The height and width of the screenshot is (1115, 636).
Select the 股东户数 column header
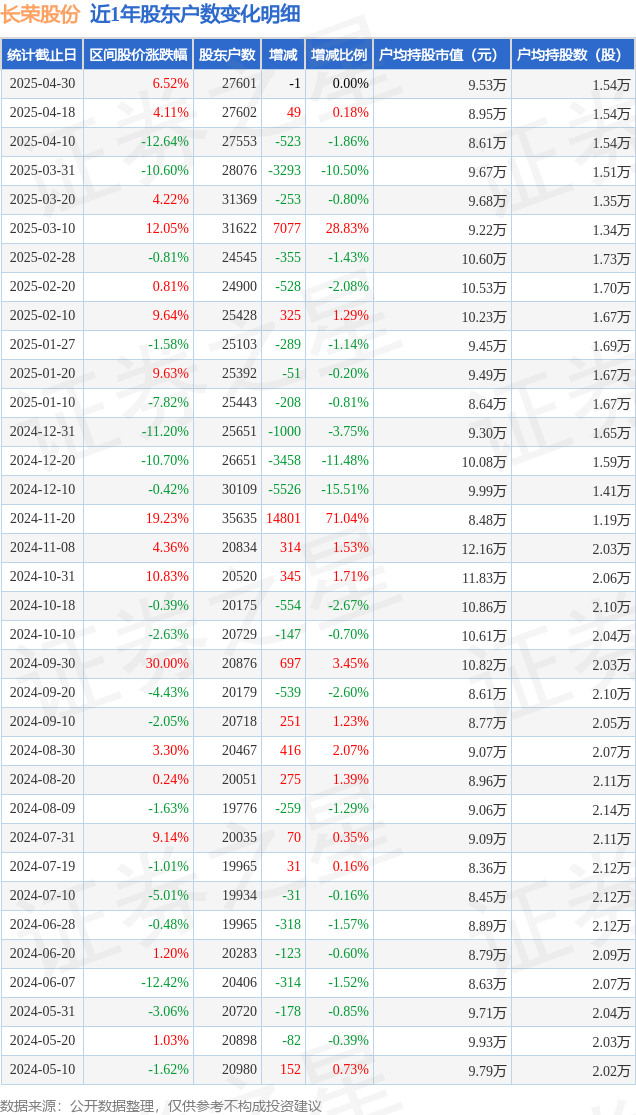[x=228, y=55]
